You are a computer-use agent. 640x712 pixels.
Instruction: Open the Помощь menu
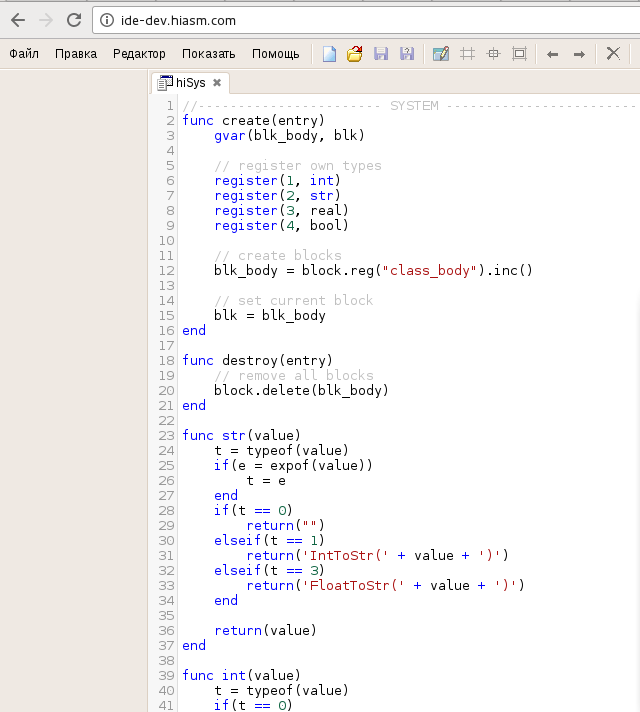pyautogui.click(x=275, y=54)
